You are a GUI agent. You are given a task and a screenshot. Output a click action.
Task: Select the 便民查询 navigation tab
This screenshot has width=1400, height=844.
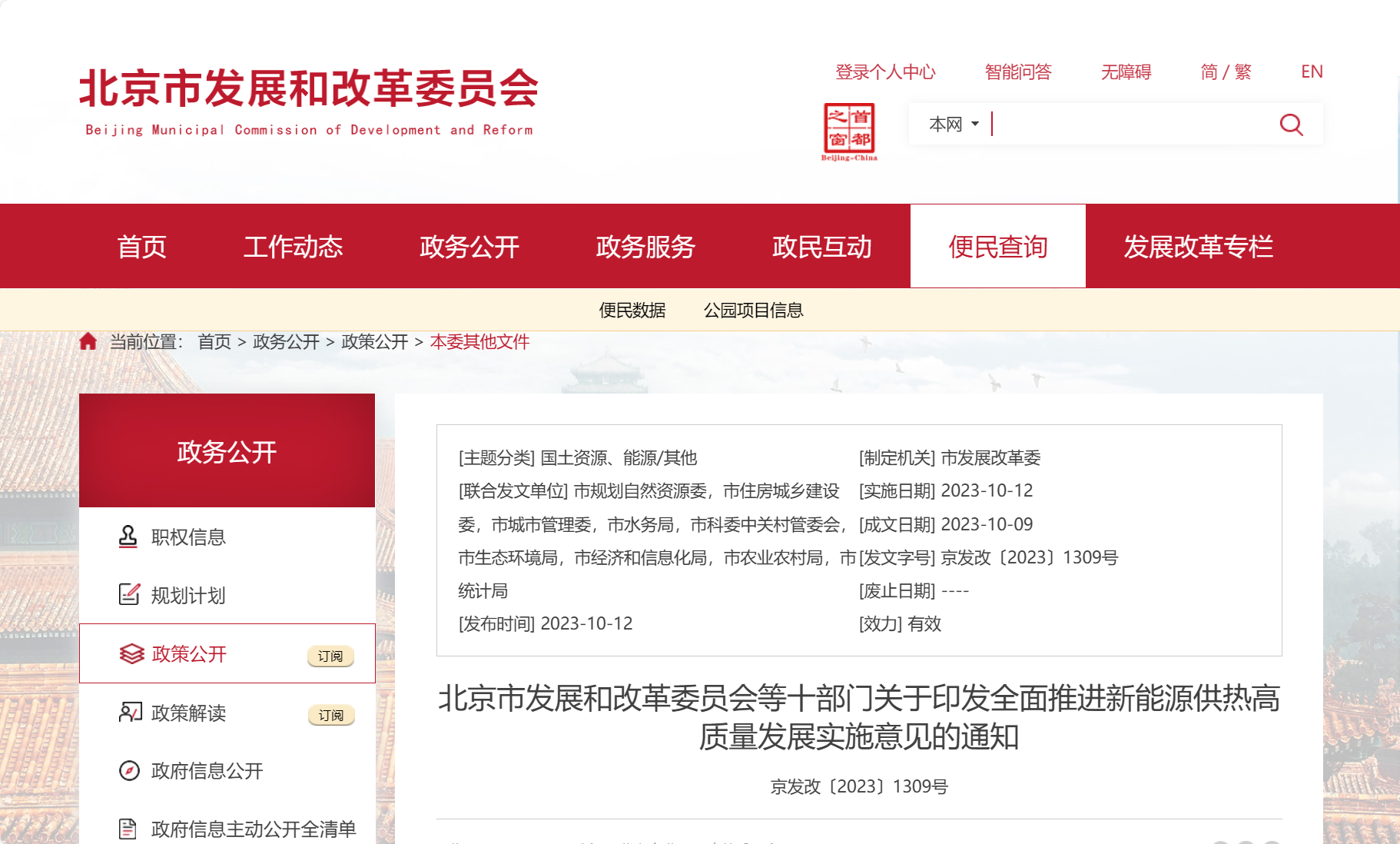(997, 247)
